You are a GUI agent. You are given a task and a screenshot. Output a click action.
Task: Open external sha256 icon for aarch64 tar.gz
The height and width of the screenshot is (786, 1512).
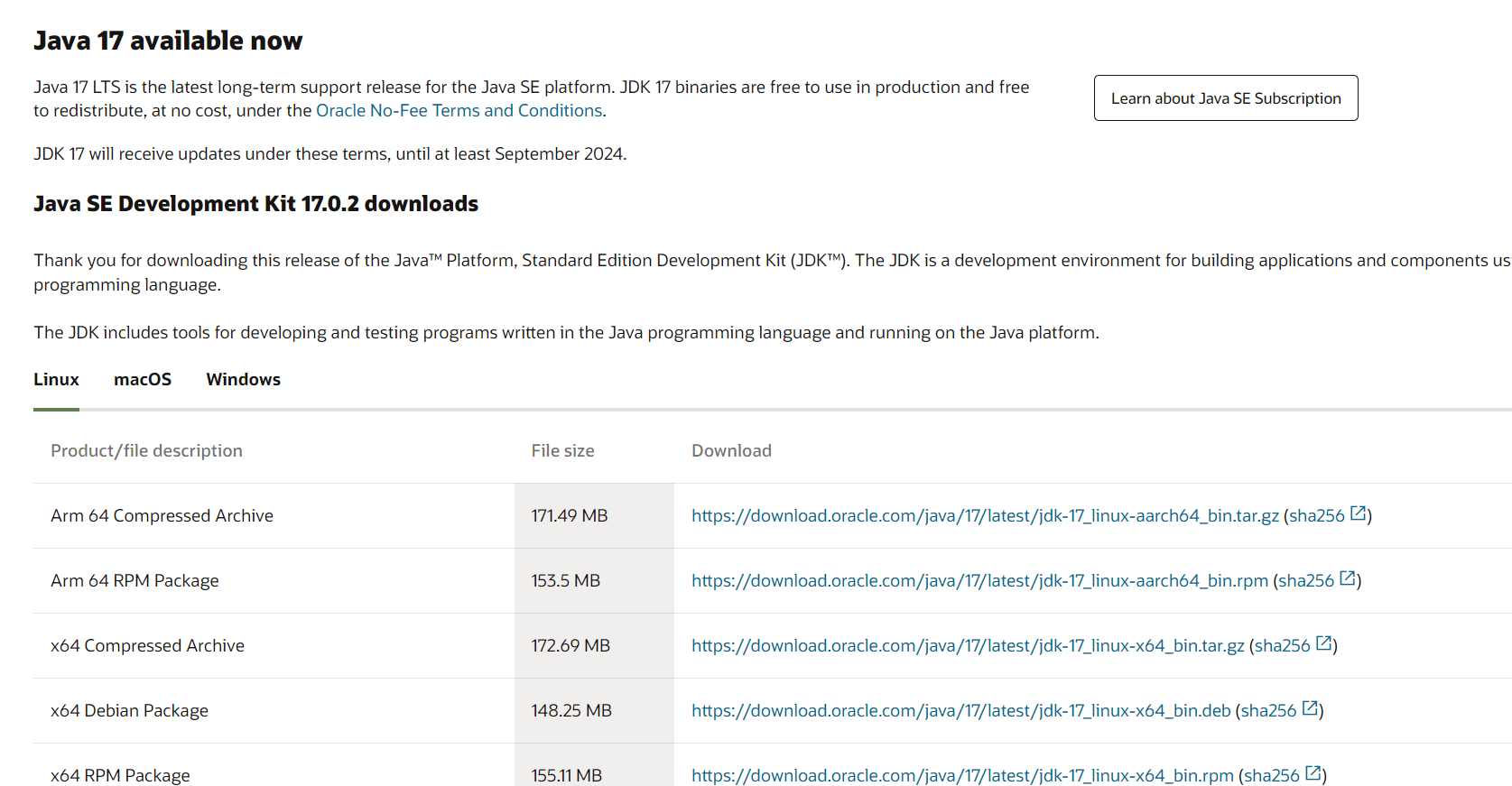1358,514
